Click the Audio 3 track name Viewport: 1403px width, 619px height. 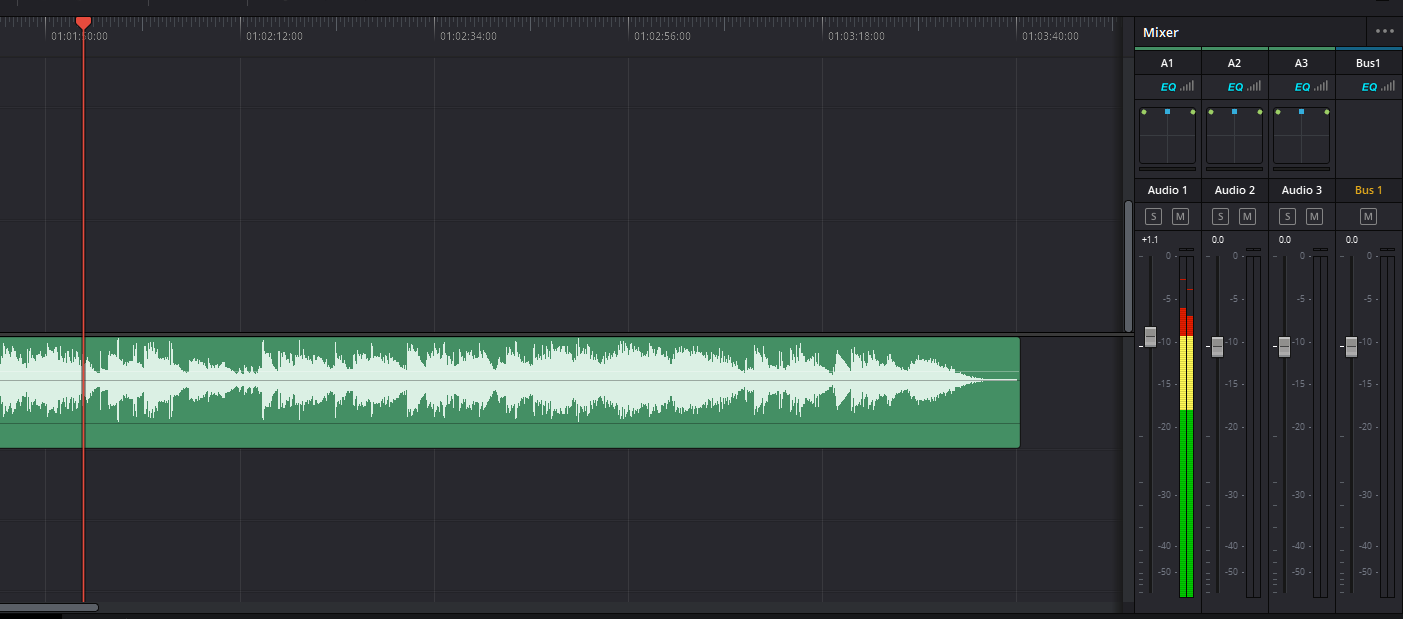[1301, 190]
